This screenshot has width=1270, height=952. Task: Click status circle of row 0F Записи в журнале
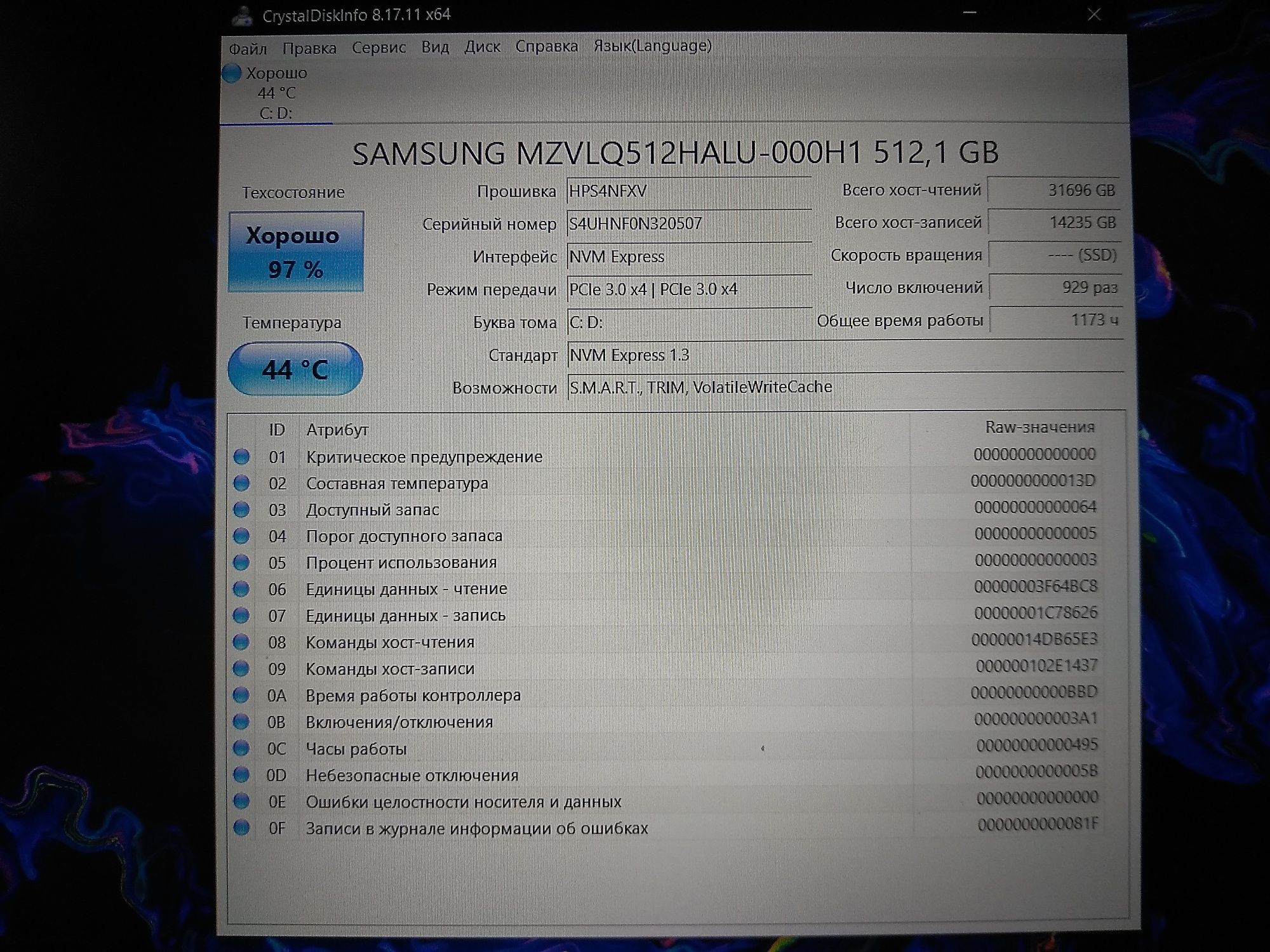point(241,828)
